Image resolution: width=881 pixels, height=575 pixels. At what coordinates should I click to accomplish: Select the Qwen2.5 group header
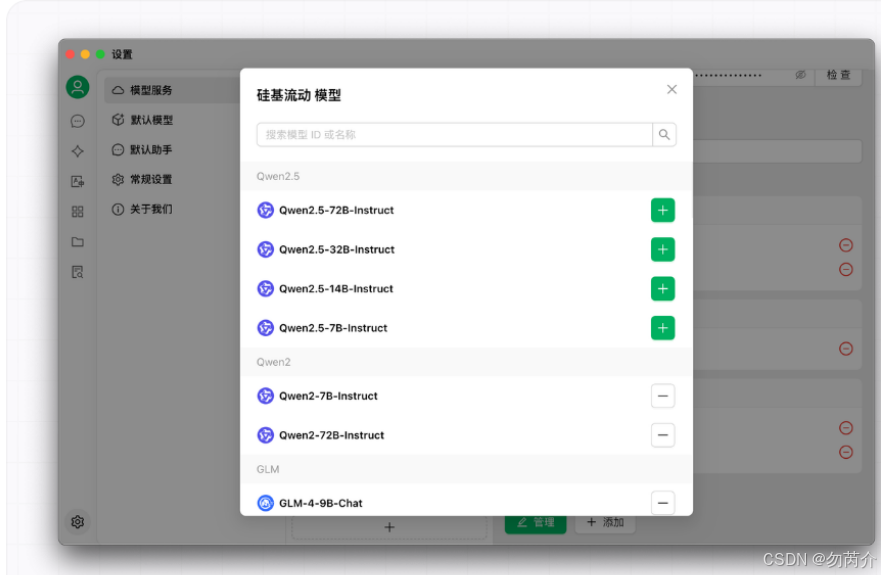tap(466, 176)
